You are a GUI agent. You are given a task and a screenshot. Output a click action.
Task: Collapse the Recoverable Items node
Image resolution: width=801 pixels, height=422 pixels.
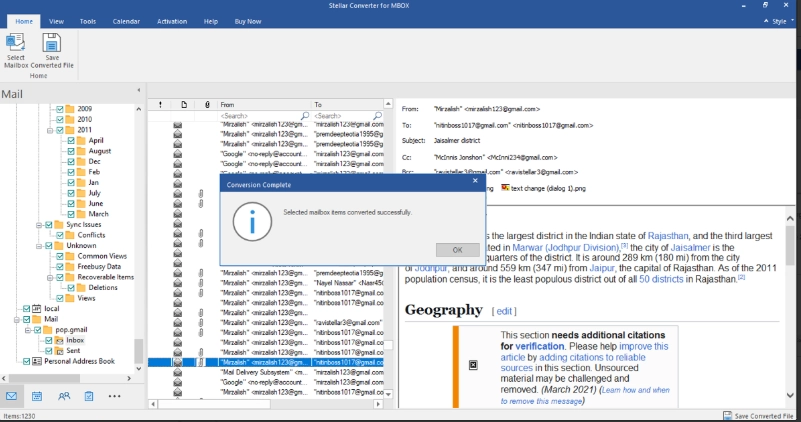coord(50,277)
